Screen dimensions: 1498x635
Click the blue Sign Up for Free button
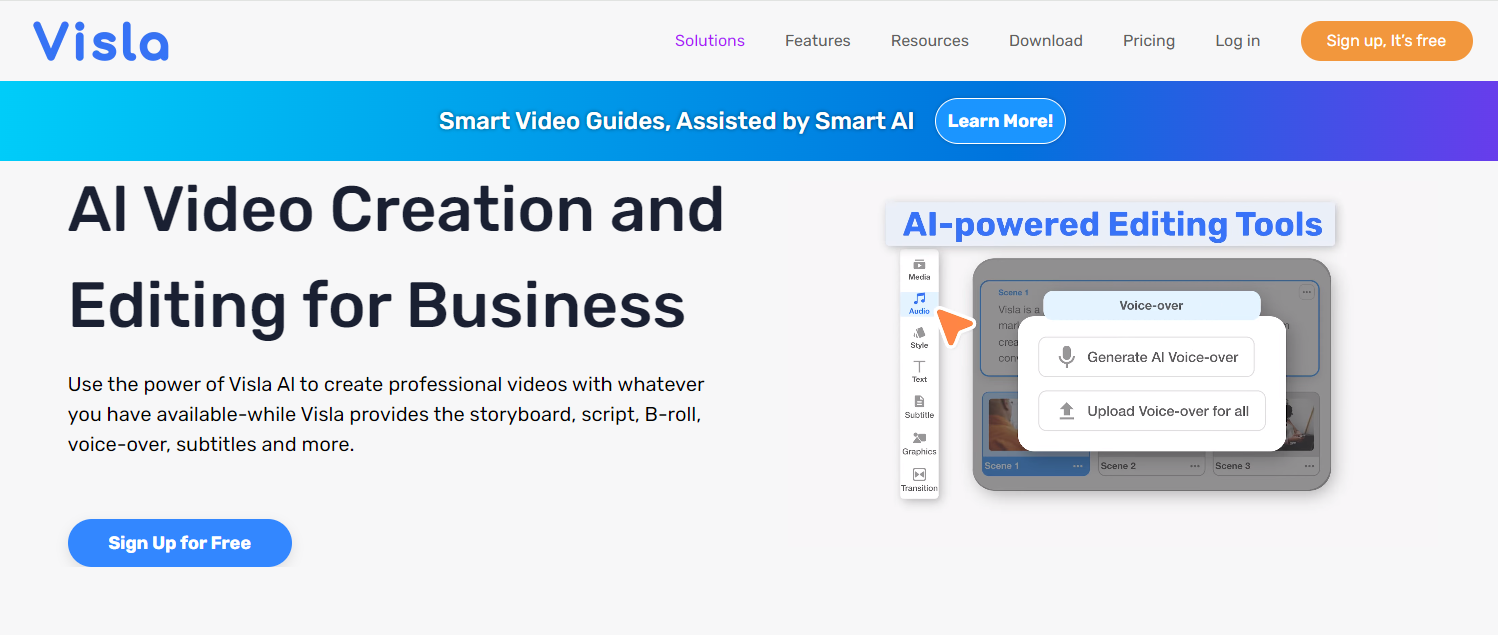180,543
